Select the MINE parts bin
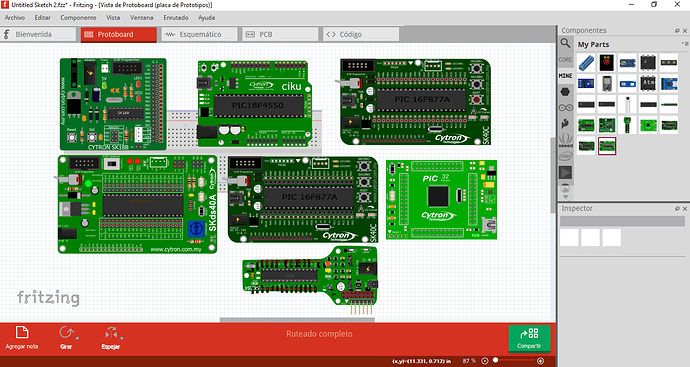The height and width of the screenshot is (367, 690). 565,76
